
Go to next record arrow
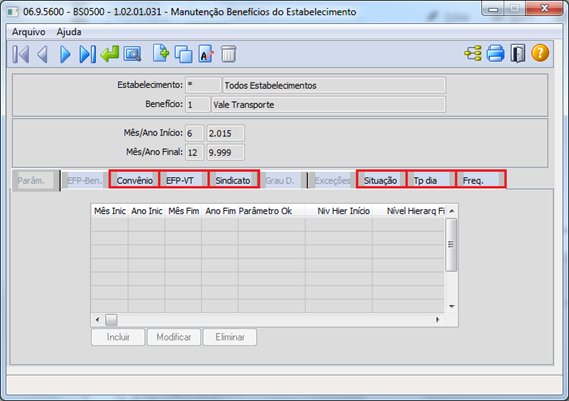(x=65, y=54)
